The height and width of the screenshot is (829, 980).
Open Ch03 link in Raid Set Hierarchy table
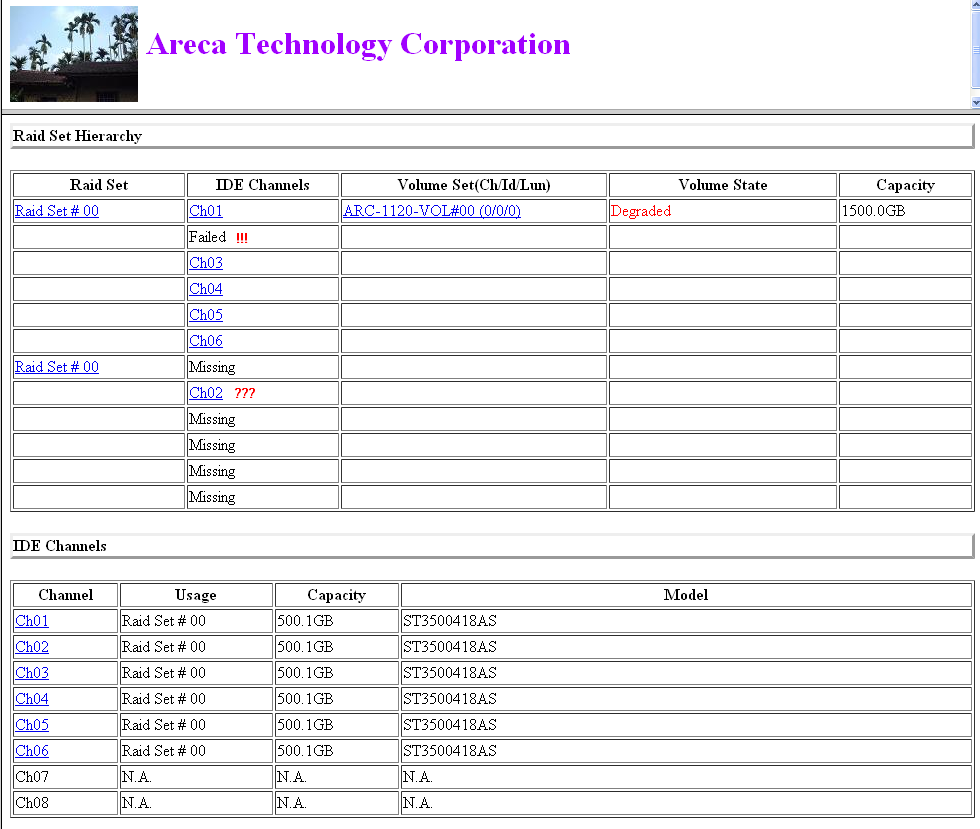point(206,263)
